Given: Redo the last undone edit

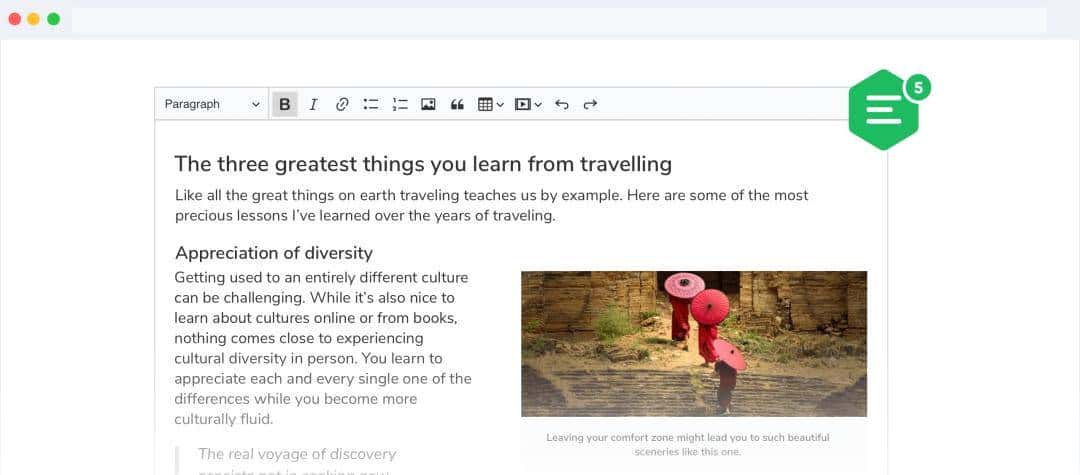Looking at the screenshot, I should tap(590, 104).
